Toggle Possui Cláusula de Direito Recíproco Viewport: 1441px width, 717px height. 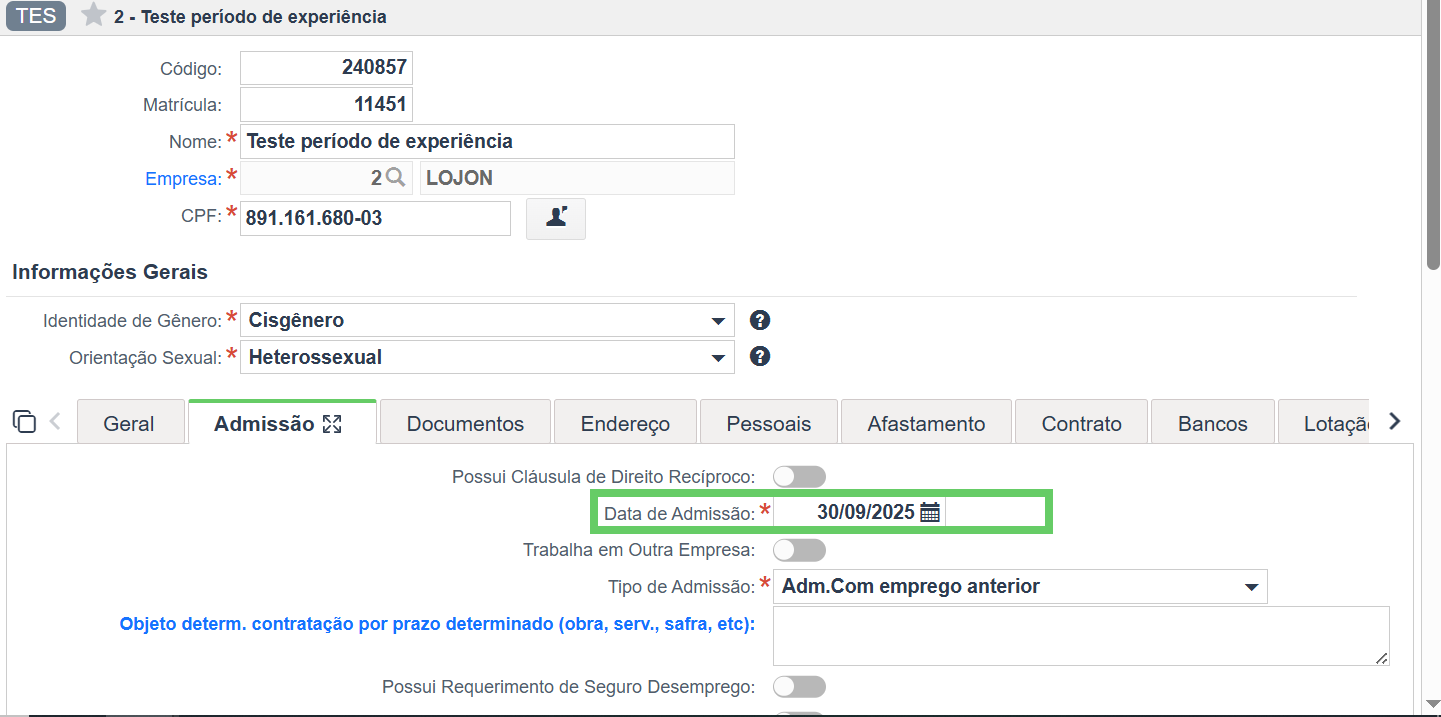coord(799,476)
